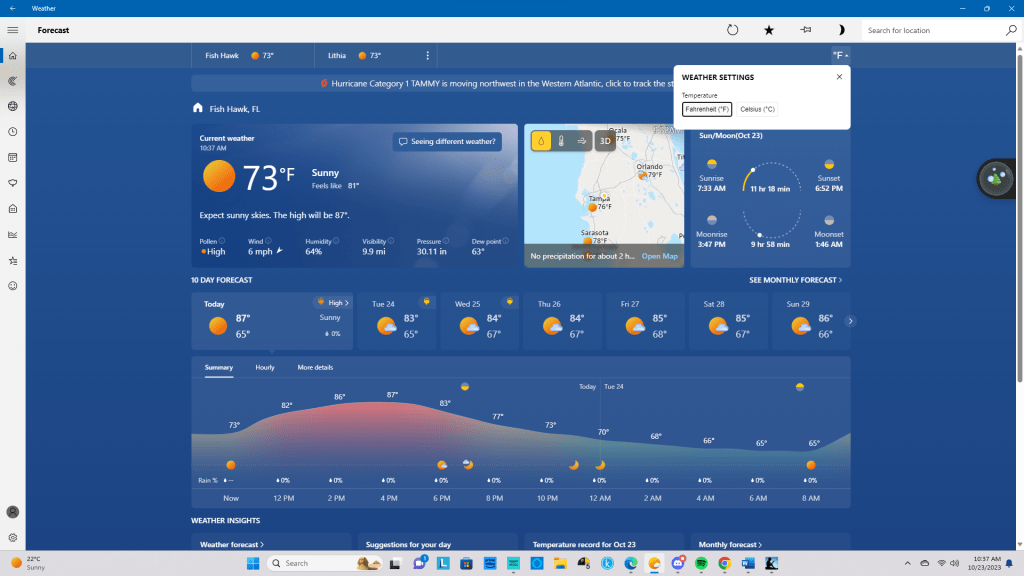Switch the map to 3D view
1024x576 pixels.
(x=605, y=141)
